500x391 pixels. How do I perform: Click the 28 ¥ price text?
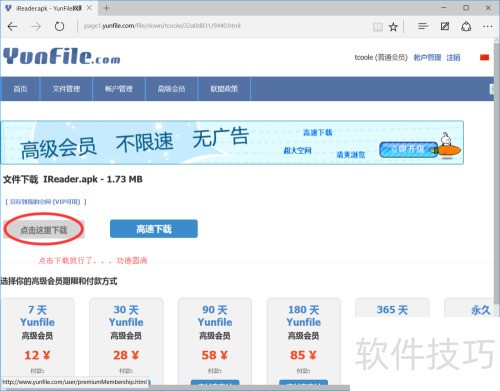(126, 355)
